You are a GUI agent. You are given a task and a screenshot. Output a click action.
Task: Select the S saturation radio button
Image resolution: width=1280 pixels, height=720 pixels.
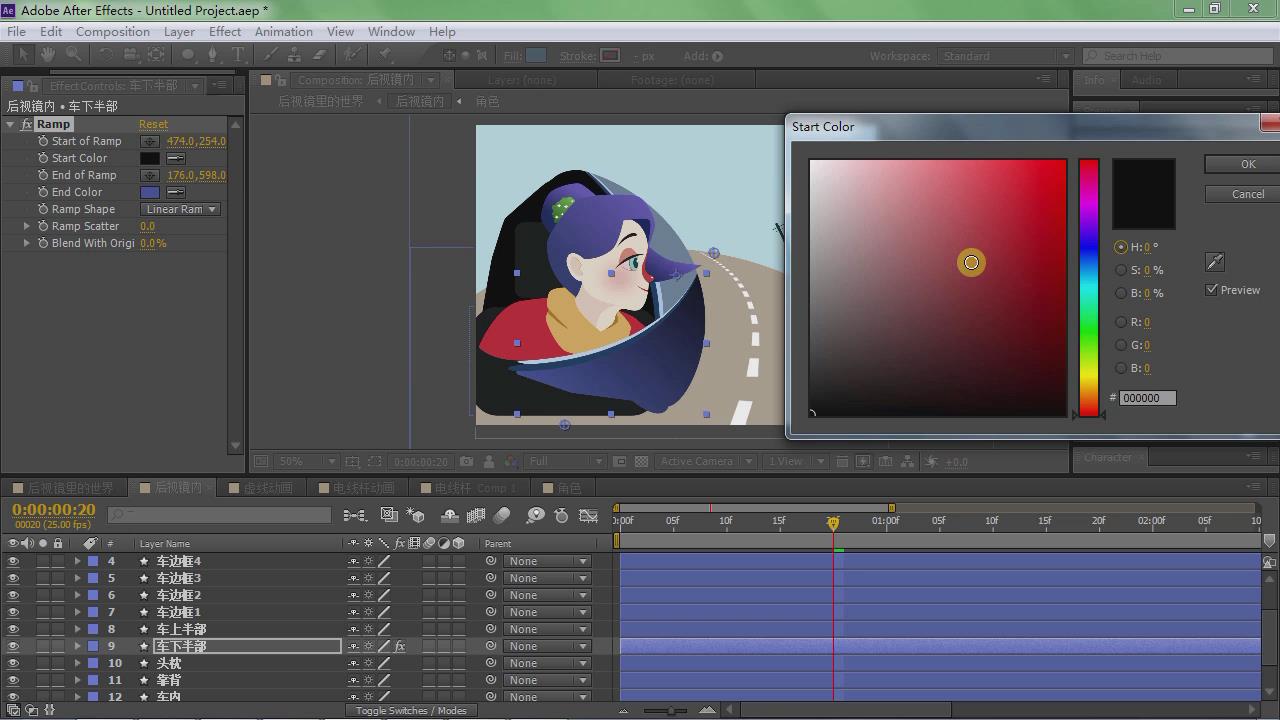click(1121, 270)
